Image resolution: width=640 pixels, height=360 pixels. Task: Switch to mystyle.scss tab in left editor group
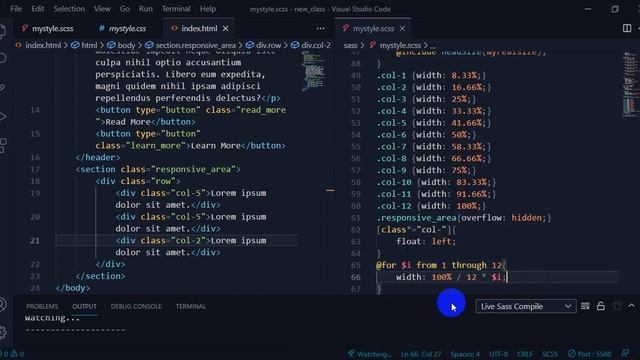pos(48,28)
